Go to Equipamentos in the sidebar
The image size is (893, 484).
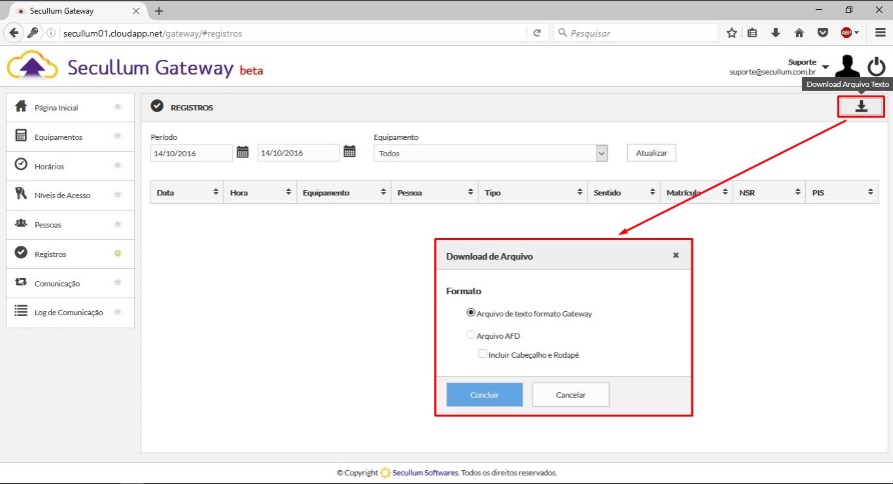coord(58,137)
